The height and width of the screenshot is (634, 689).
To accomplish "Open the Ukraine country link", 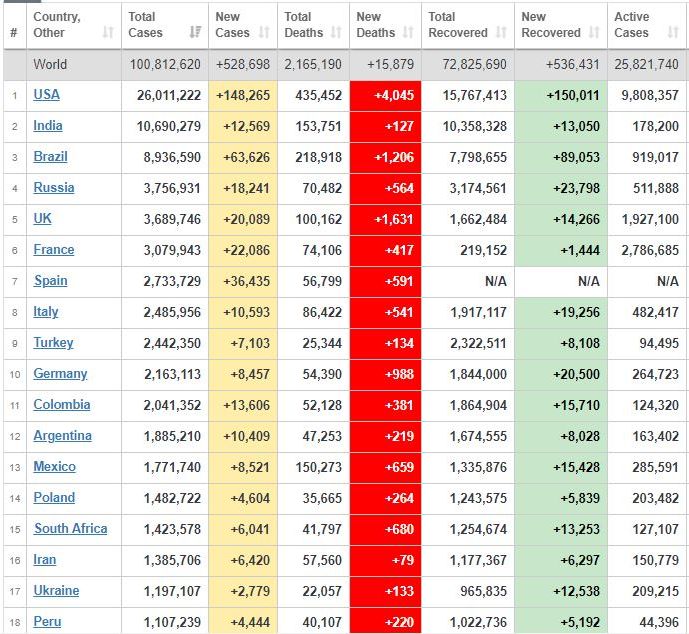I will 56,591.
